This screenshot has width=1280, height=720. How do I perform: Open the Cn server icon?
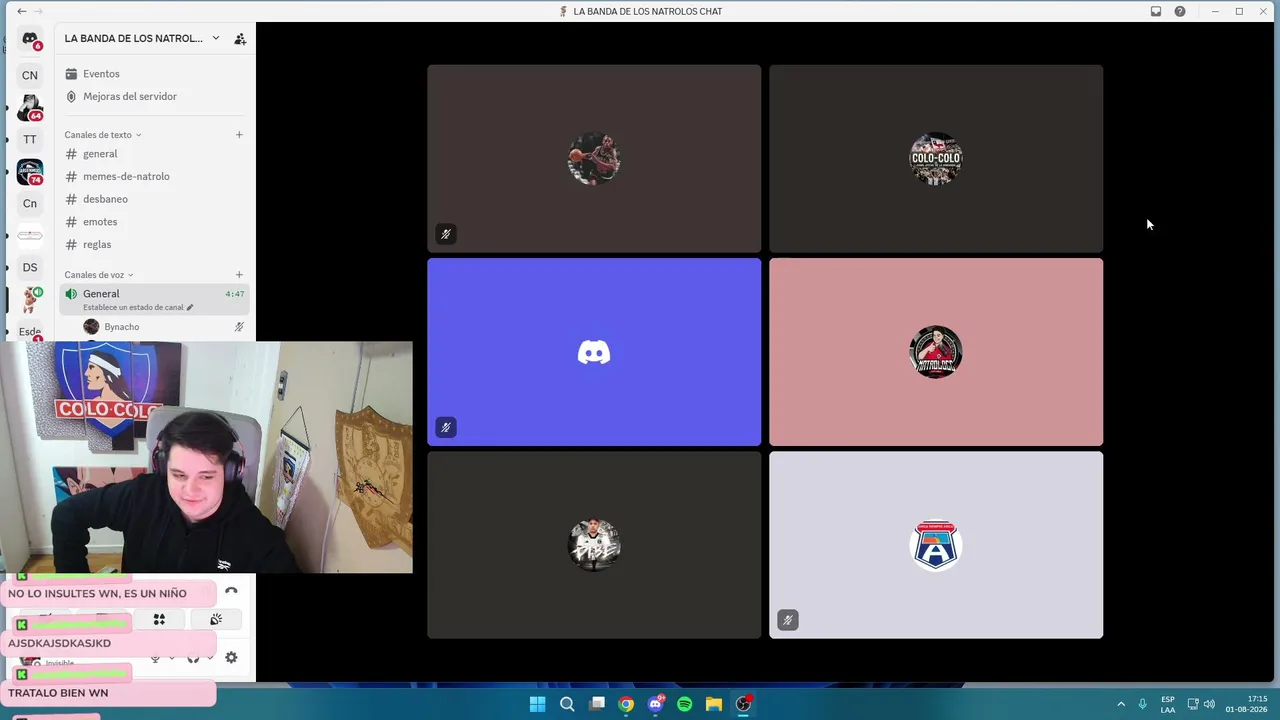[x=30, y=203]
